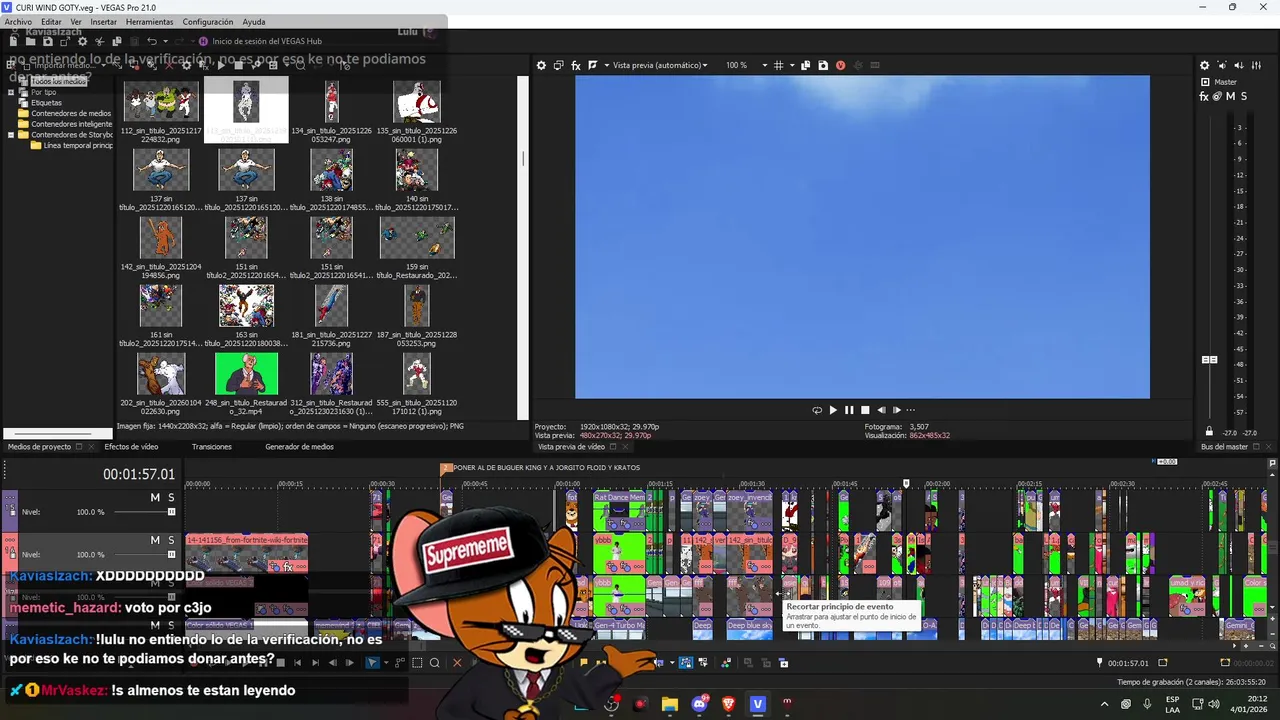This screenshot has height=720, width=1280.
Task: Switch to Medios de proyecto tab
Action: click(40, 447)
